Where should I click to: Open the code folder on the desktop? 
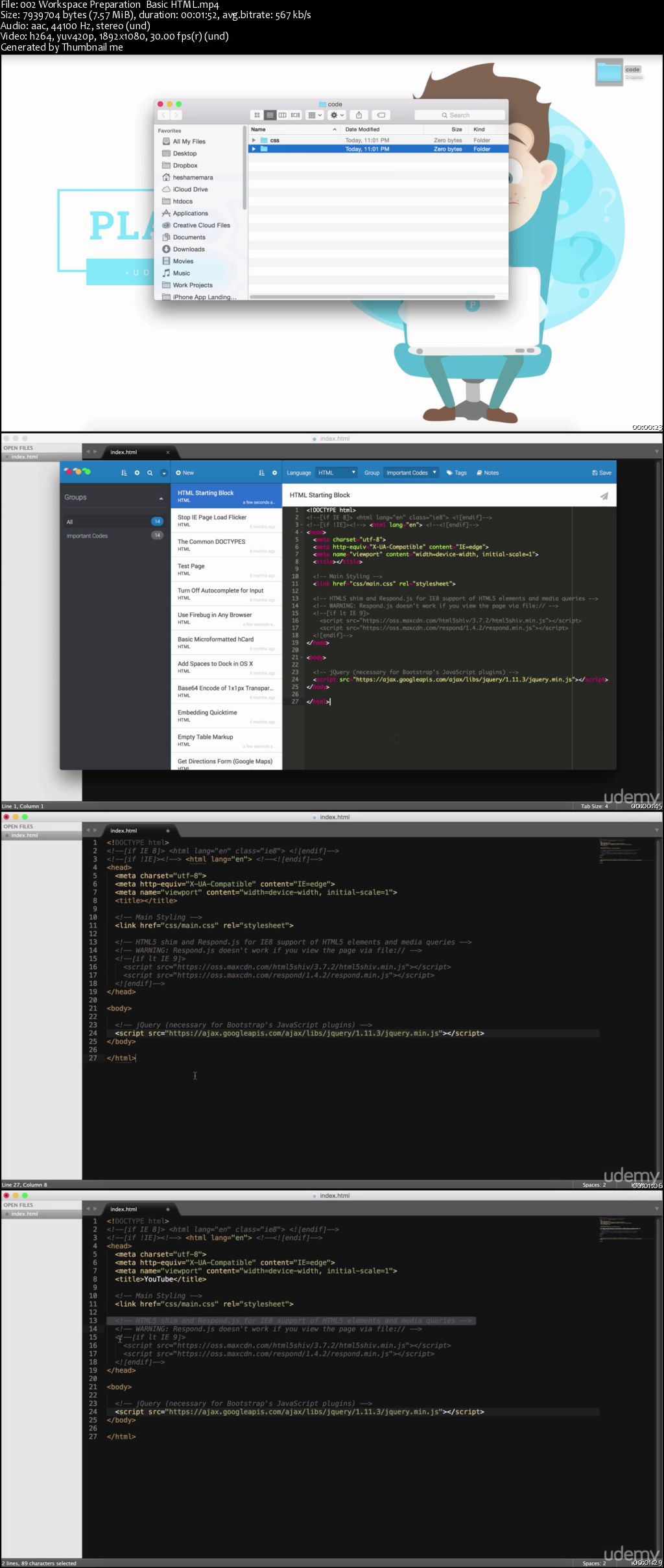point(610,71)
